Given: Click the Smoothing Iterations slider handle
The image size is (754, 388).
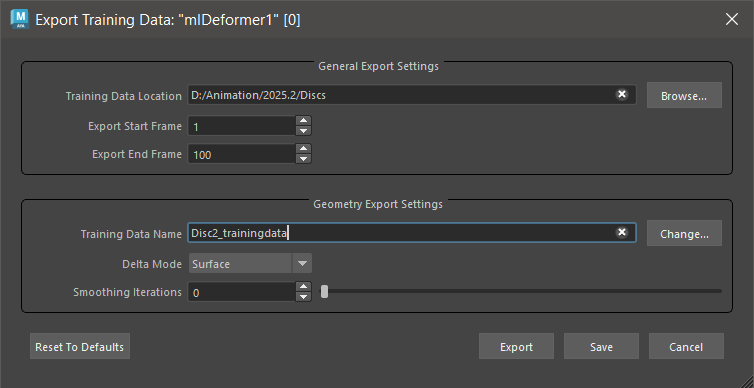Looking at the screenshot, I should pyautogui.click(x=325, y=291).
